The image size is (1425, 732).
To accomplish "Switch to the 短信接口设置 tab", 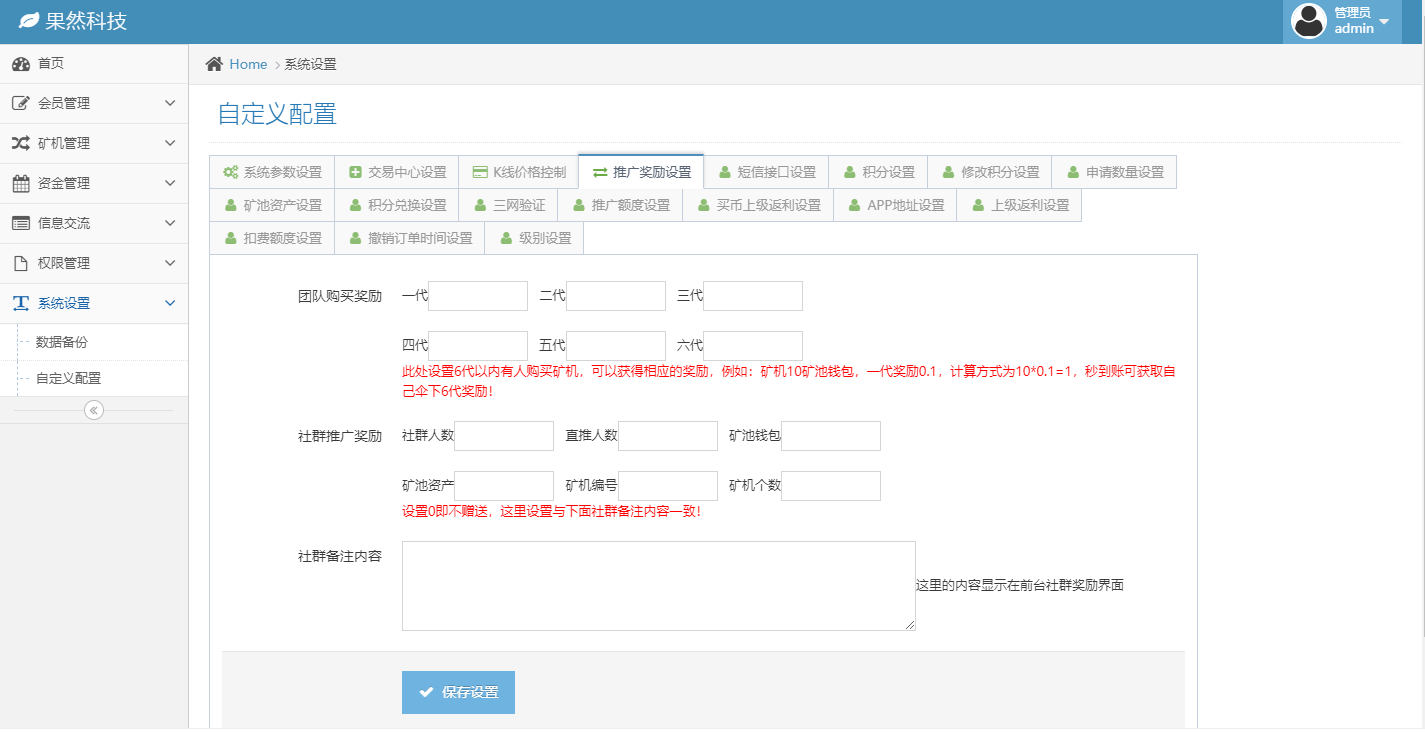I will [x=766, y=172].
